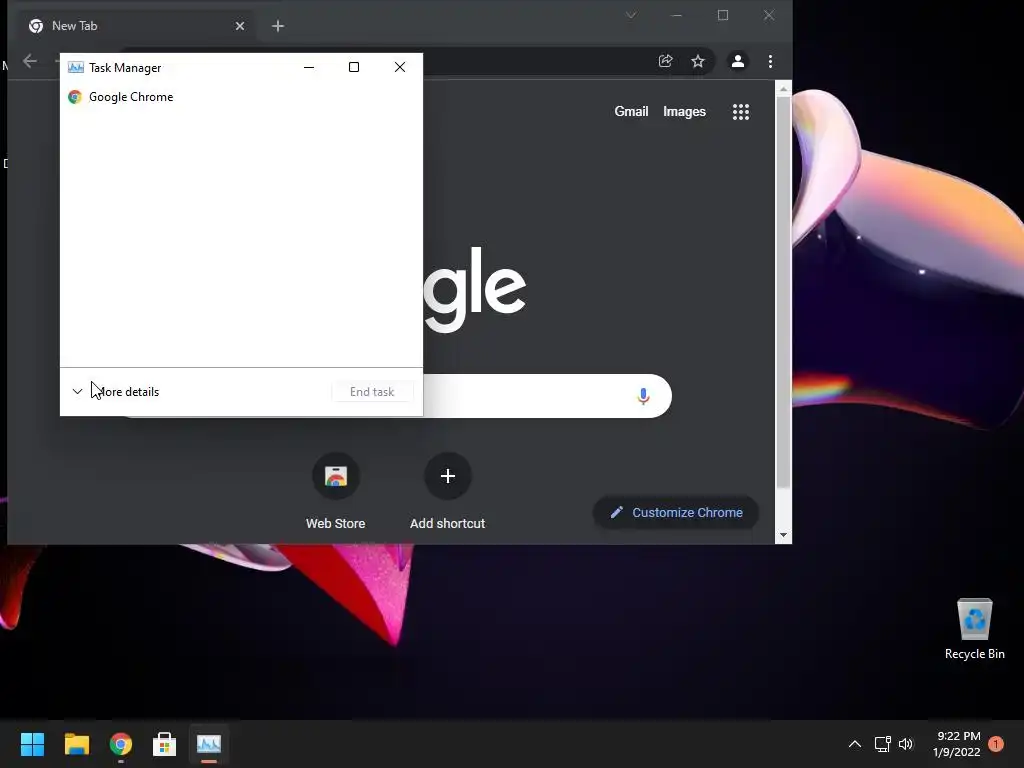This screenshot has height=768, width=1024.
Task: Show hidden tray icons chevron
Action: [x=854, y=744]
